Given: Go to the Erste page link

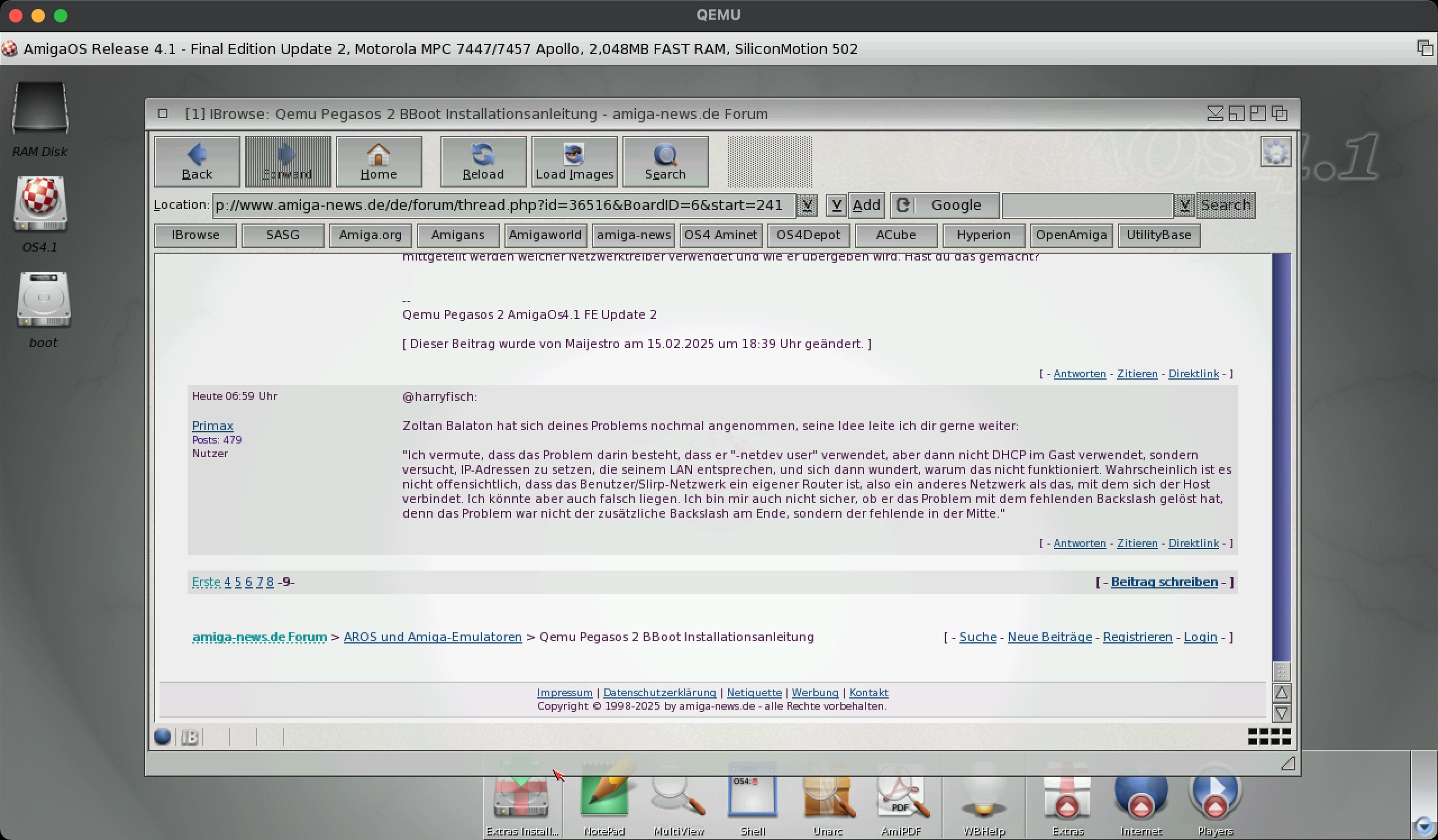Looking at the screenshot, I should (x=206, y=582).
